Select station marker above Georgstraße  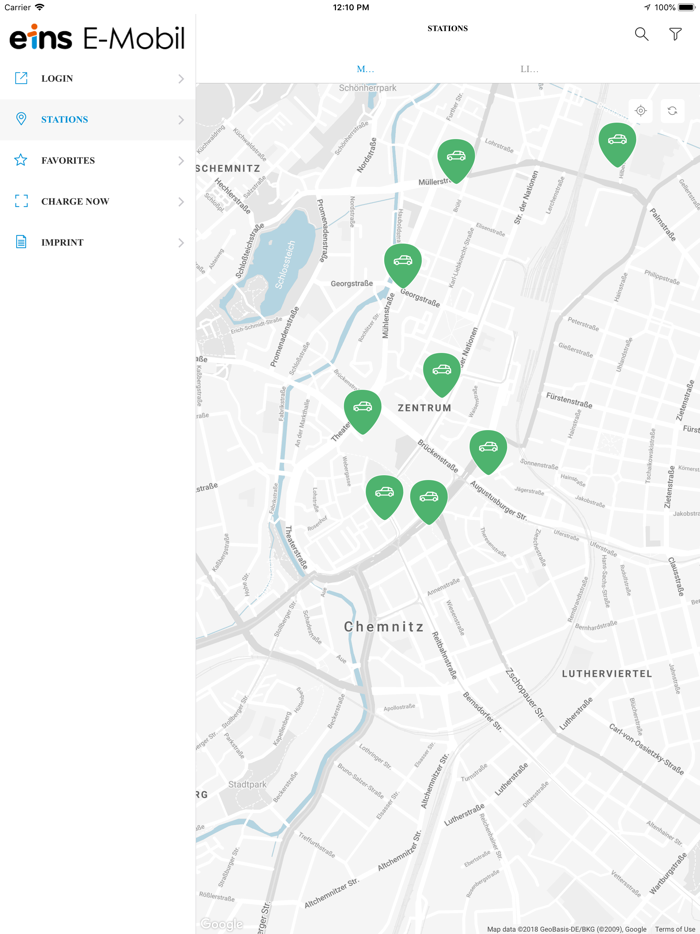403,264
